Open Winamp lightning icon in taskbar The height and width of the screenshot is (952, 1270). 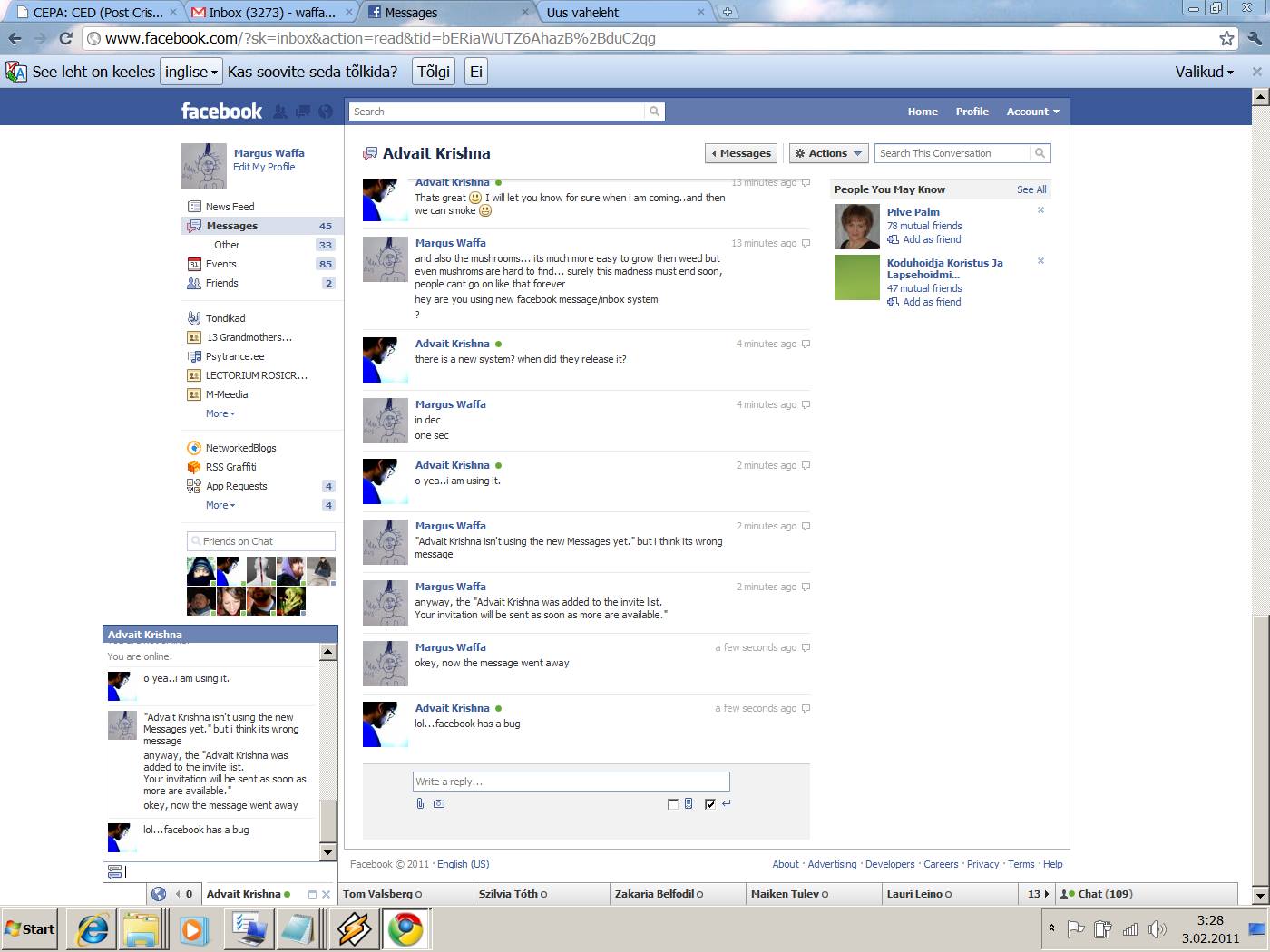click(x=353, y=929)
